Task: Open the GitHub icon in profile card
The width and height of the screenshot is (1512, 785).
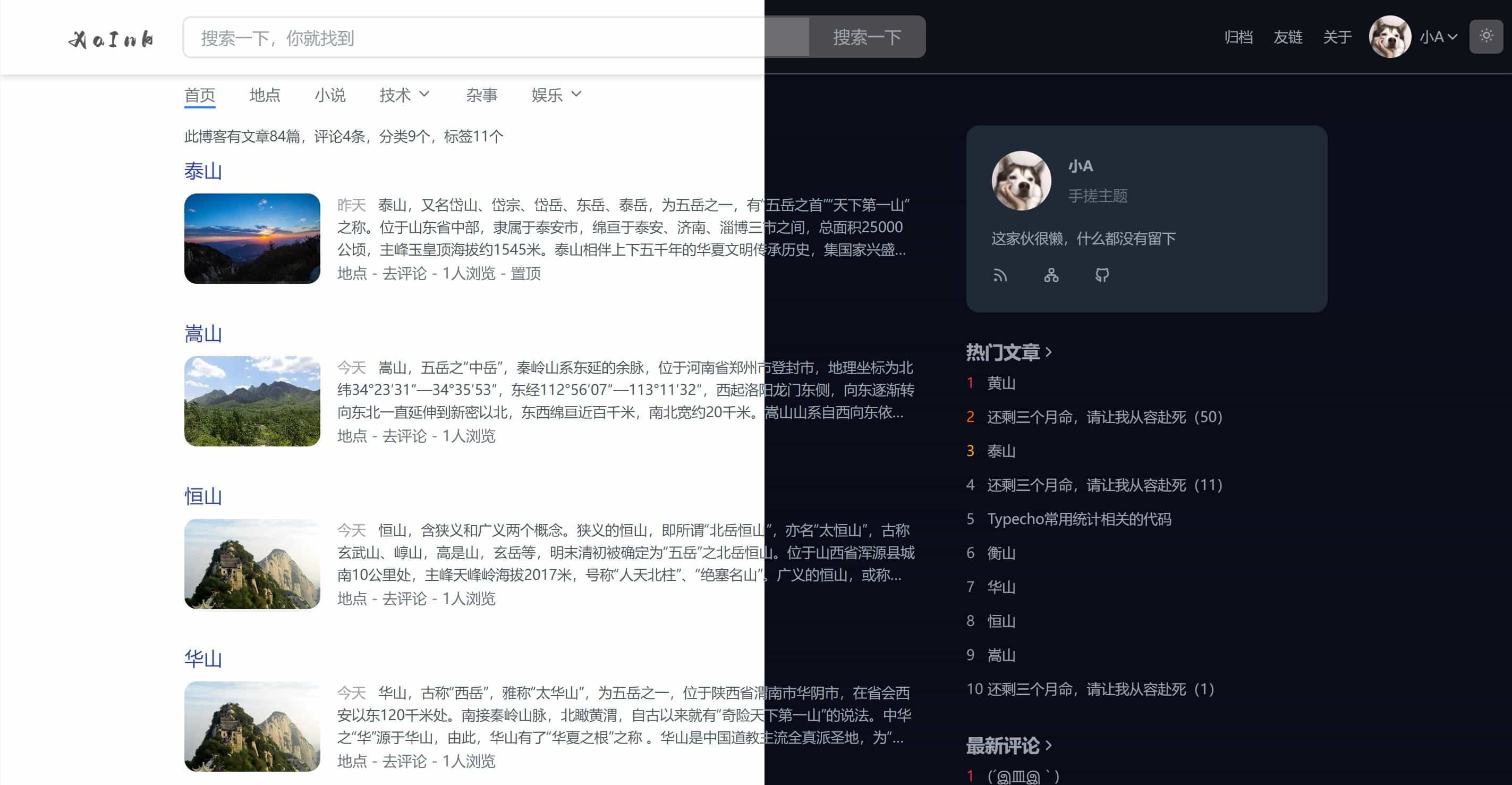Action: click(x=1102, y=275)
